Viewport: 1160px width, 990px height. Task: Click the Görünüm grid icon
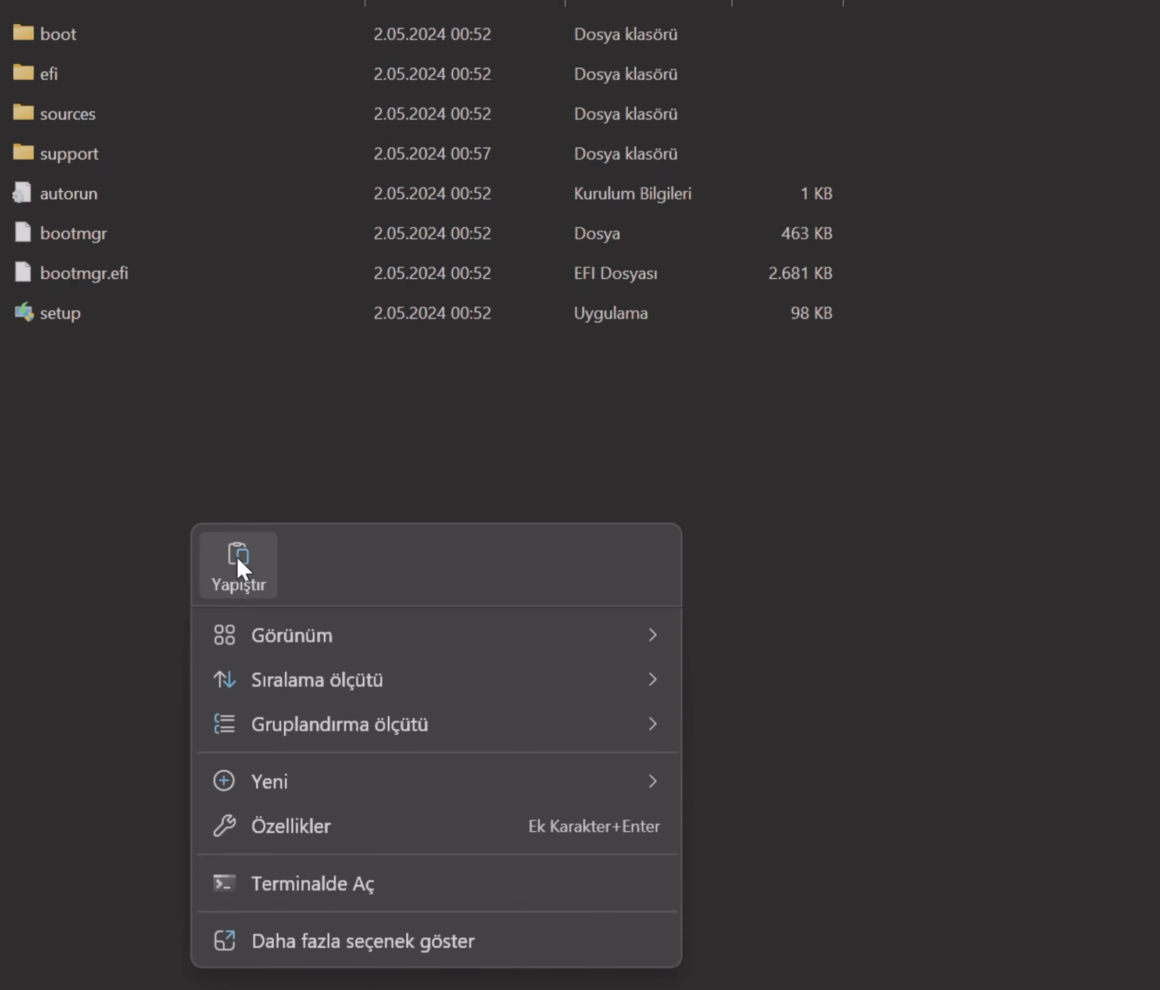[x=224, y=636]
